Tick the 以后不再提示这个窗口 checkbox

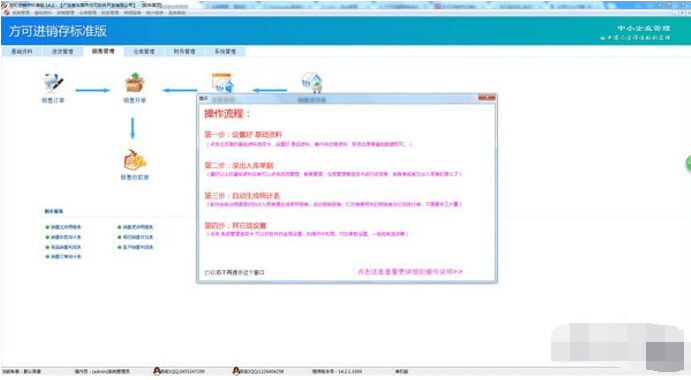(x=207, y=273)
